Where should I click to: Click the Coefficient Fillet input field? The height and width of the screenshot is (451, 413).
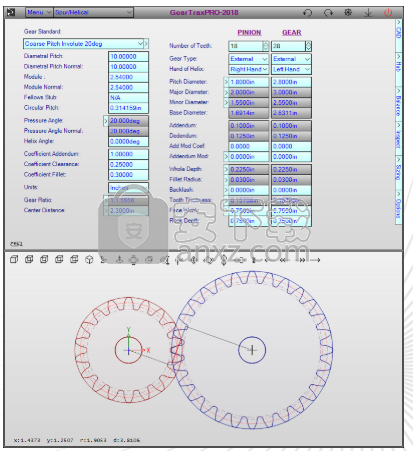click(128, 175)
